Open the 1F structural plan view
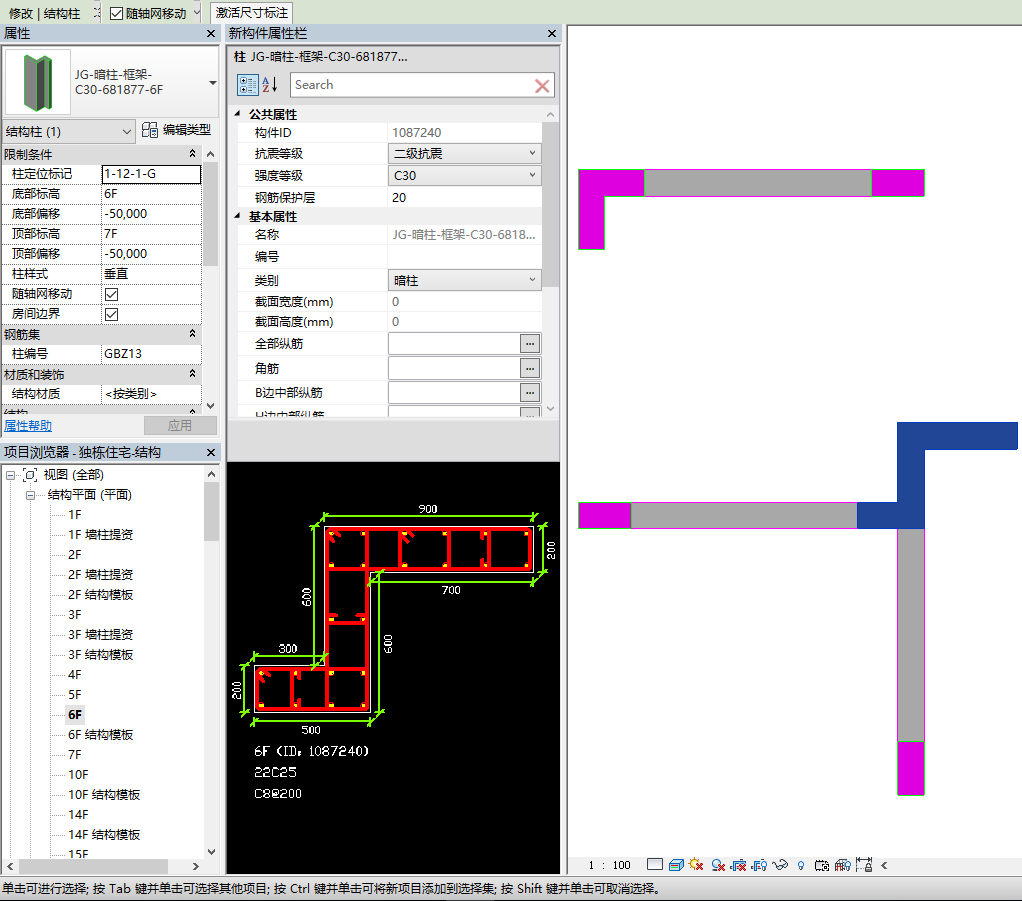1022x901 pixels. [x=75, y=515]
